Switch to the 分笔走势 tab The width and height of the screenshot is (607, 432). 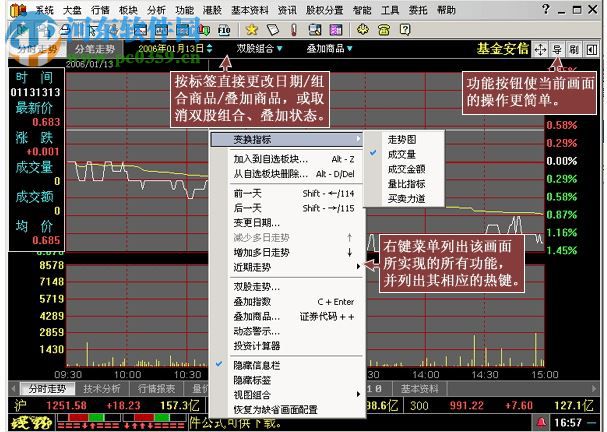(95, 49)
